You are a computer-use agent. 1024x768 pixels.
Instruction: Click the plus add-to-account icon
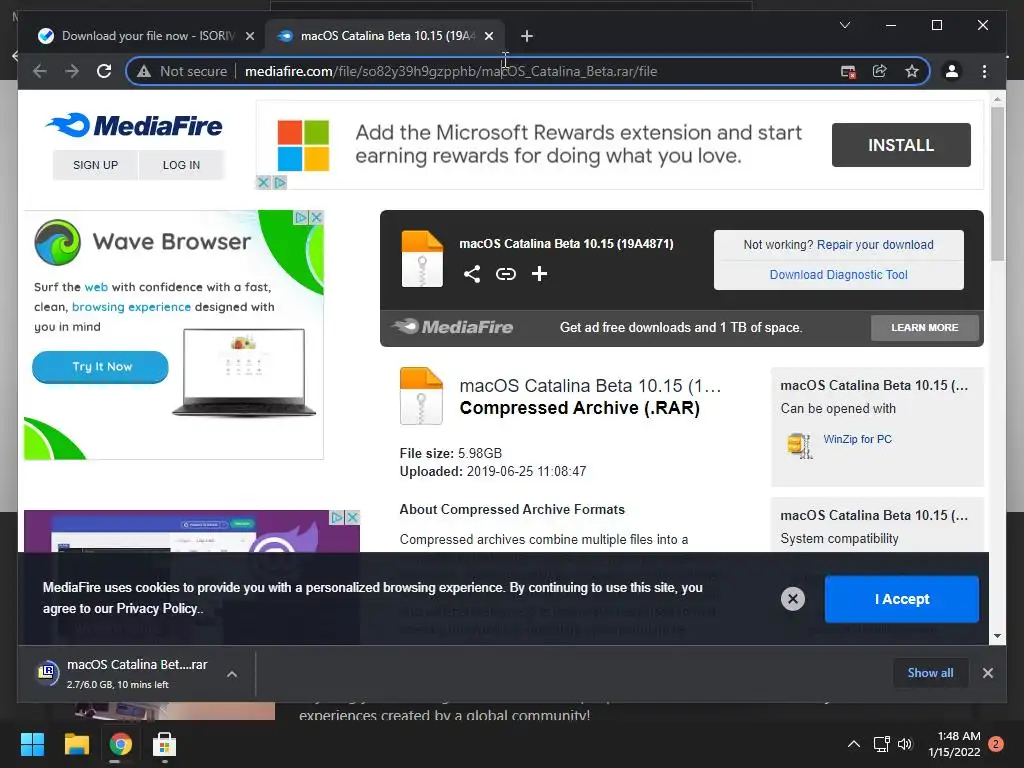(x=539, y=274)
